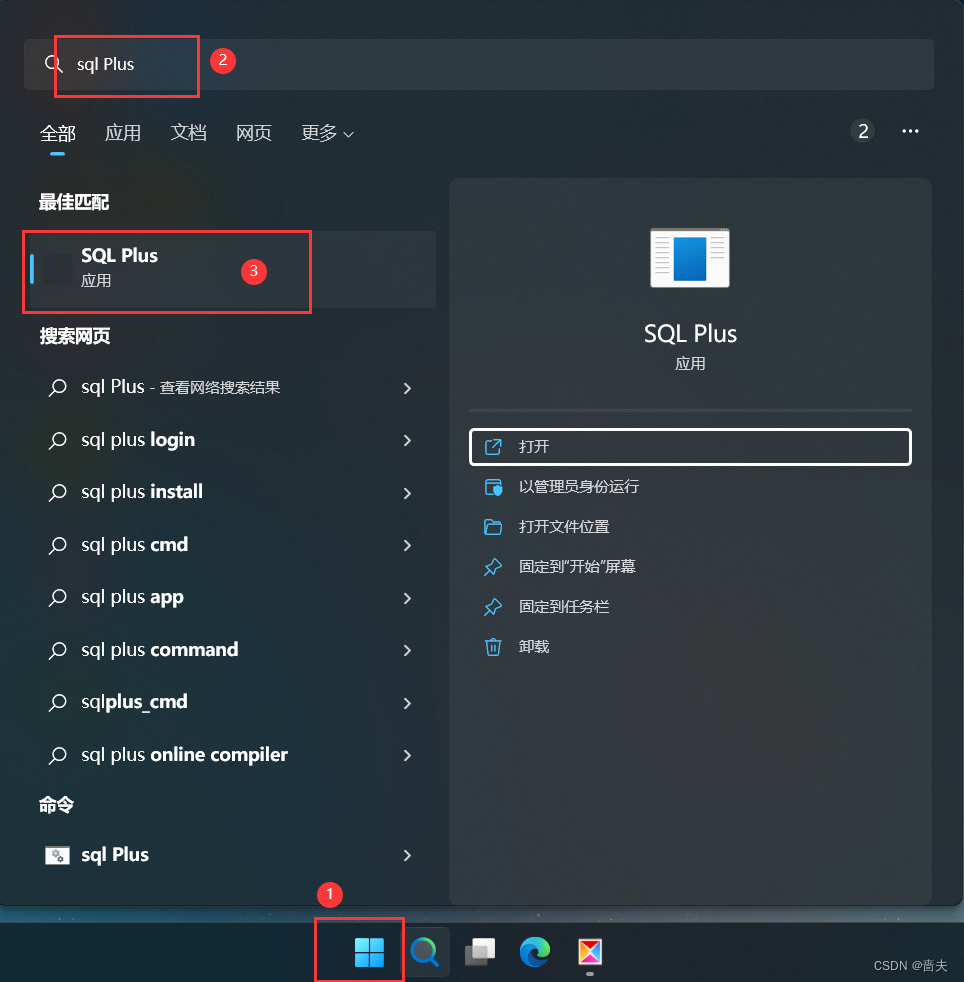964x982 pixels.
Task: Expand arrow for sqlplus_cmd suggestion
Action: tap(407, 703)
